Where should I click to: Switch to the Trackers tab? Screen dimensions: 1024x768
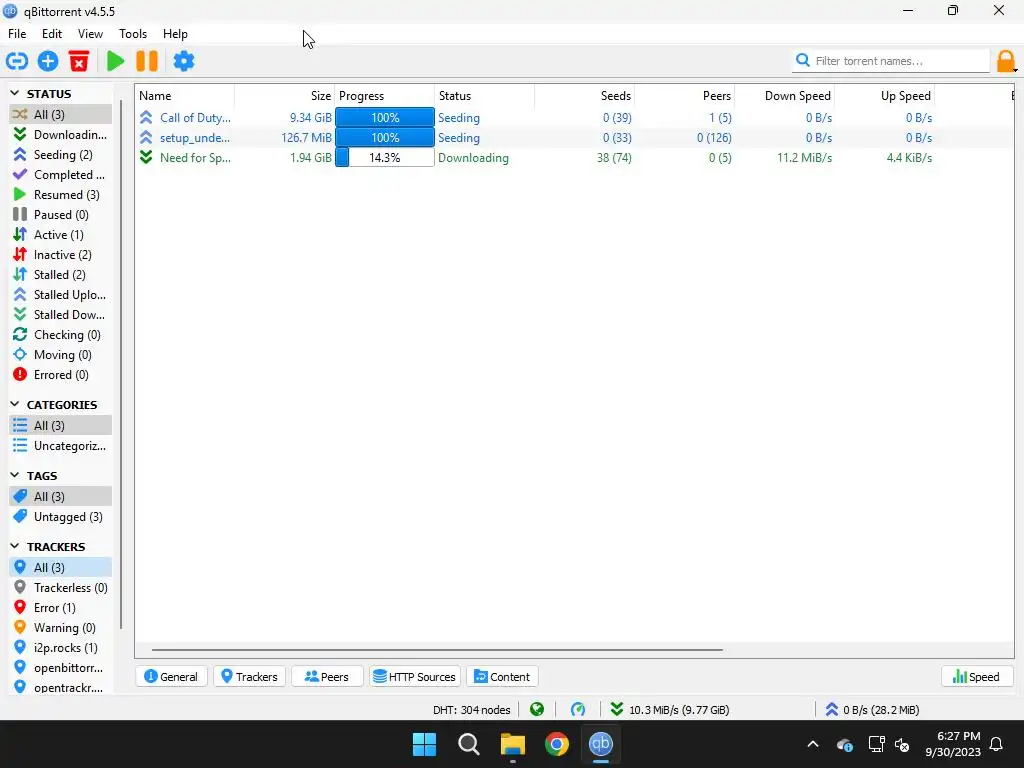click(249, 677)
